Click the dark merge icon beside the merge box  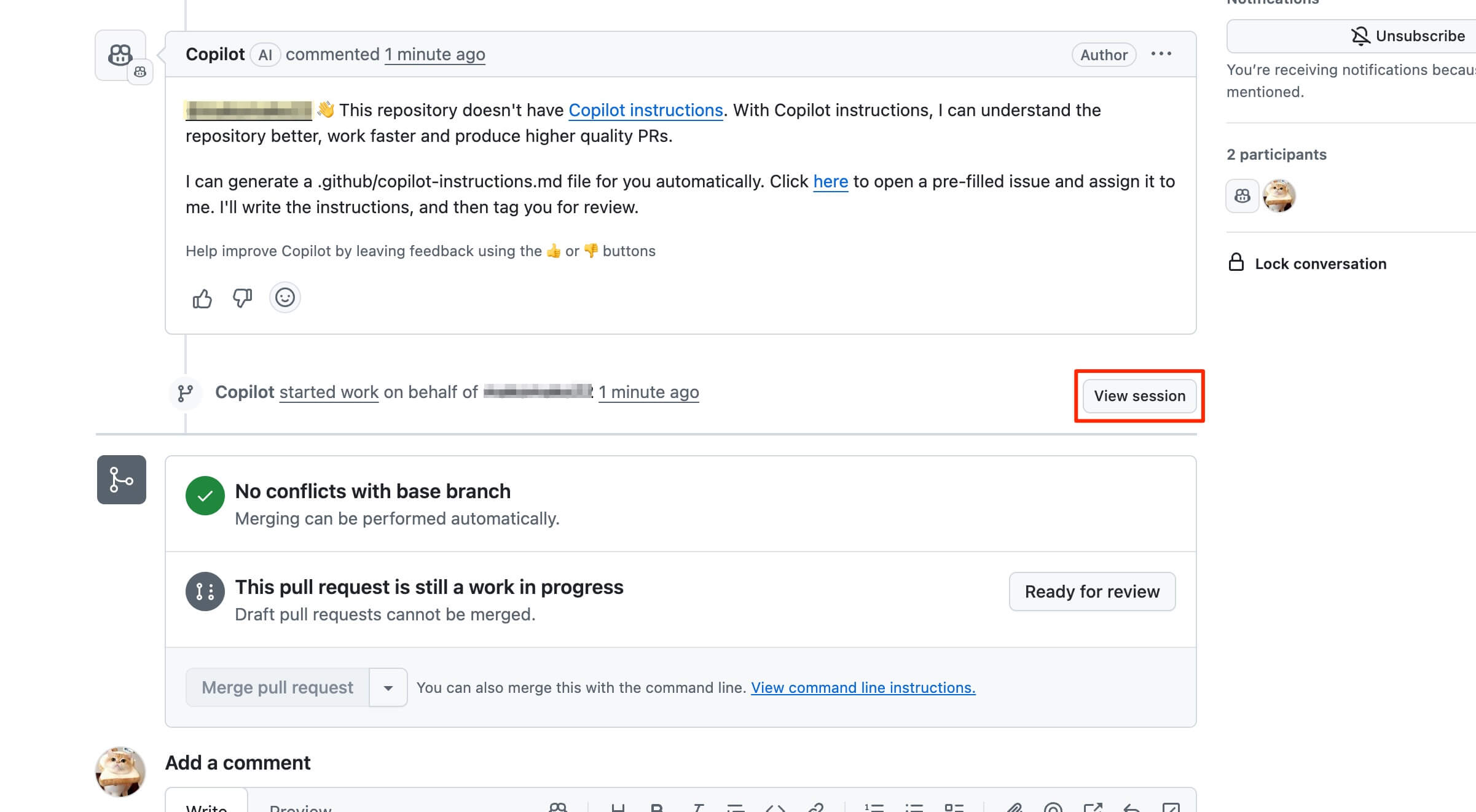click(x=122, y=480)
